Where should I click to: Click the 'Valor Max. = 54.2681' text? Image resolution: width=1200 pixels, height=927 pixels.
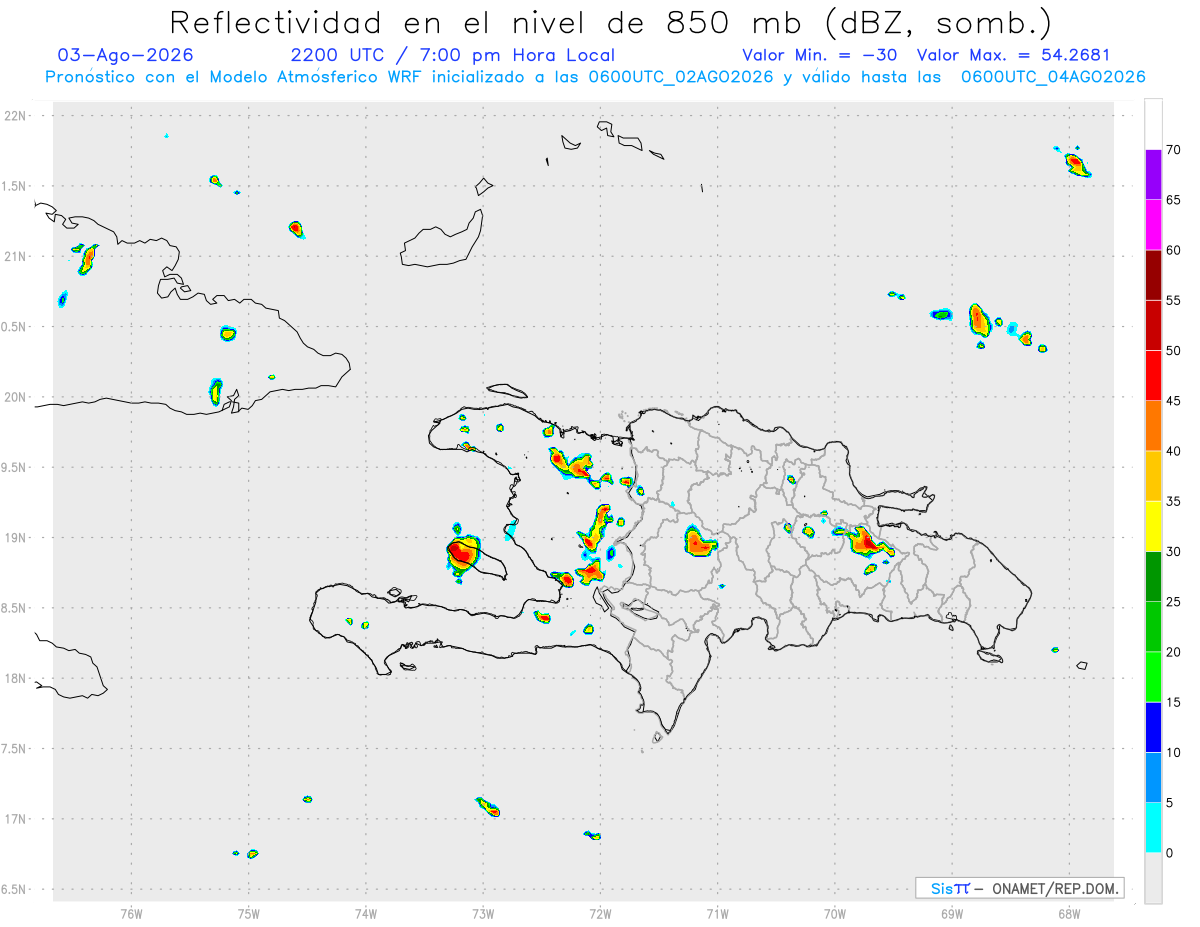pos(1013,55)
